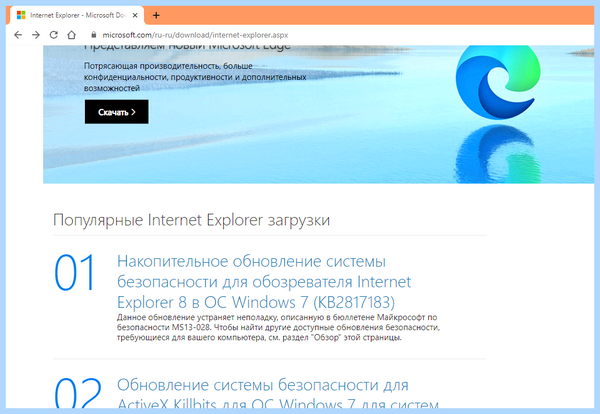Open Обновление системы безопасности для ActiveX link
Viewport: 600px width, 414px height.
[278, 393]
